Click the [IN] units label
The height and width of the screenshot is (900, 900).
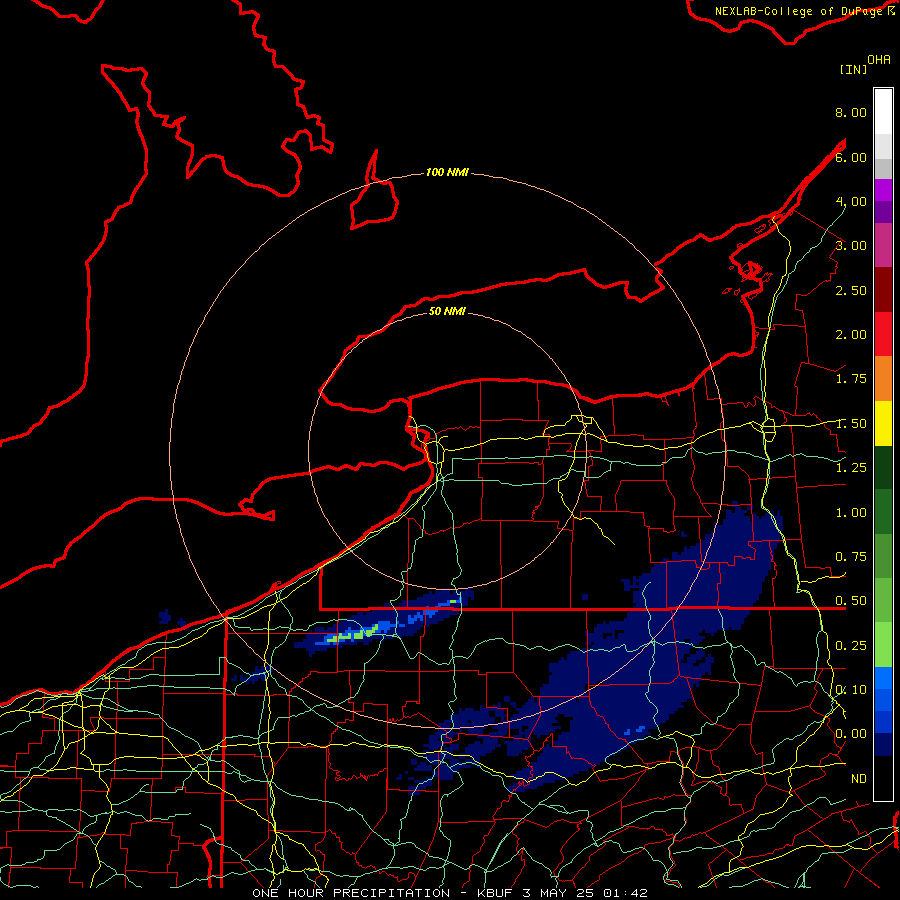click(x=853, y=69)
